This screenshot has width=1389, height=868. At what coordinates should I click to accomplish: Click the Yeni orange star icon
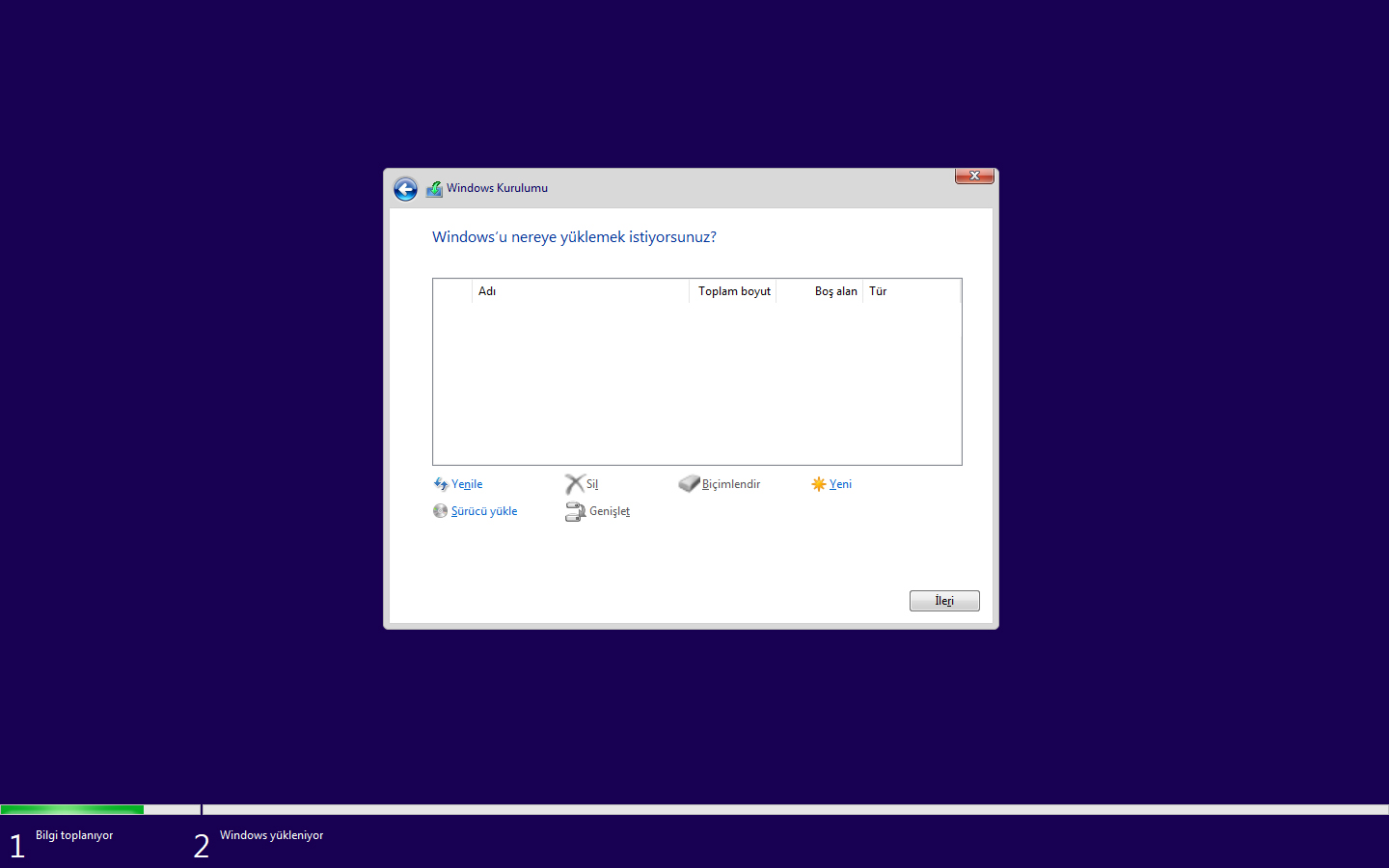point(819,484)
